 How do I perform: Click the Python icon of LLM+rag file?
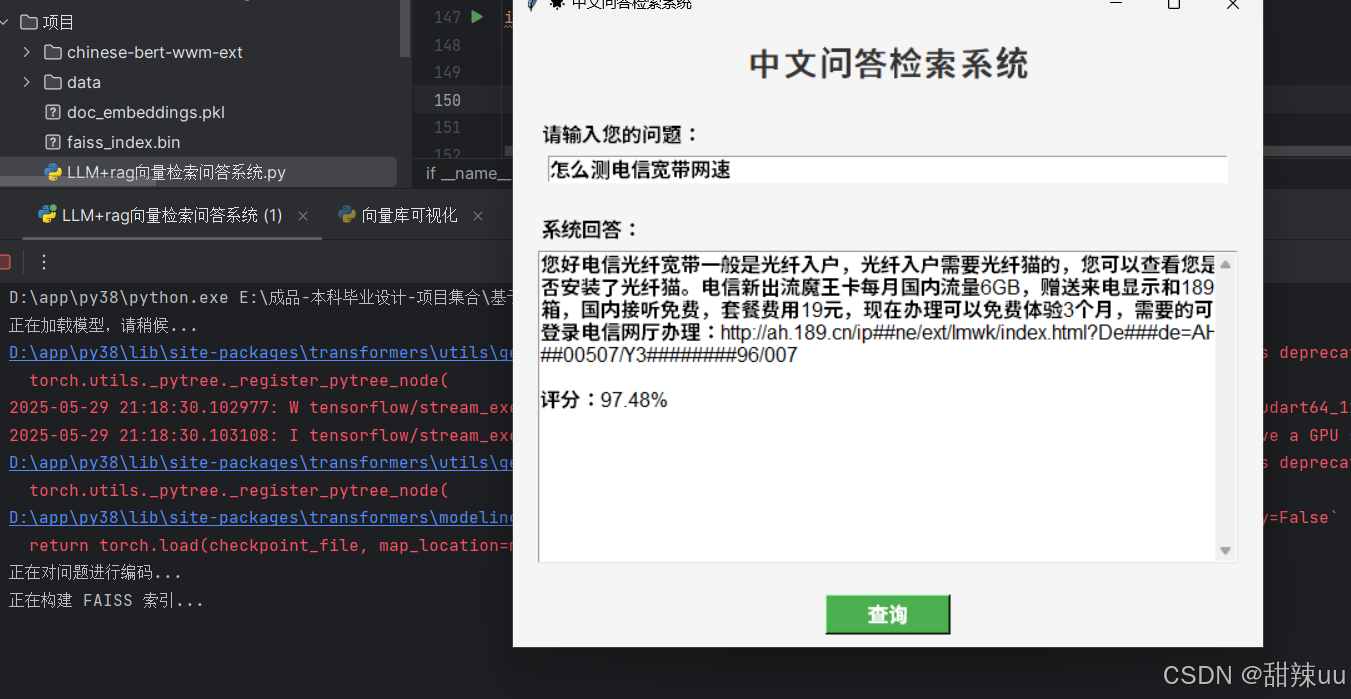tap(53, 172)
